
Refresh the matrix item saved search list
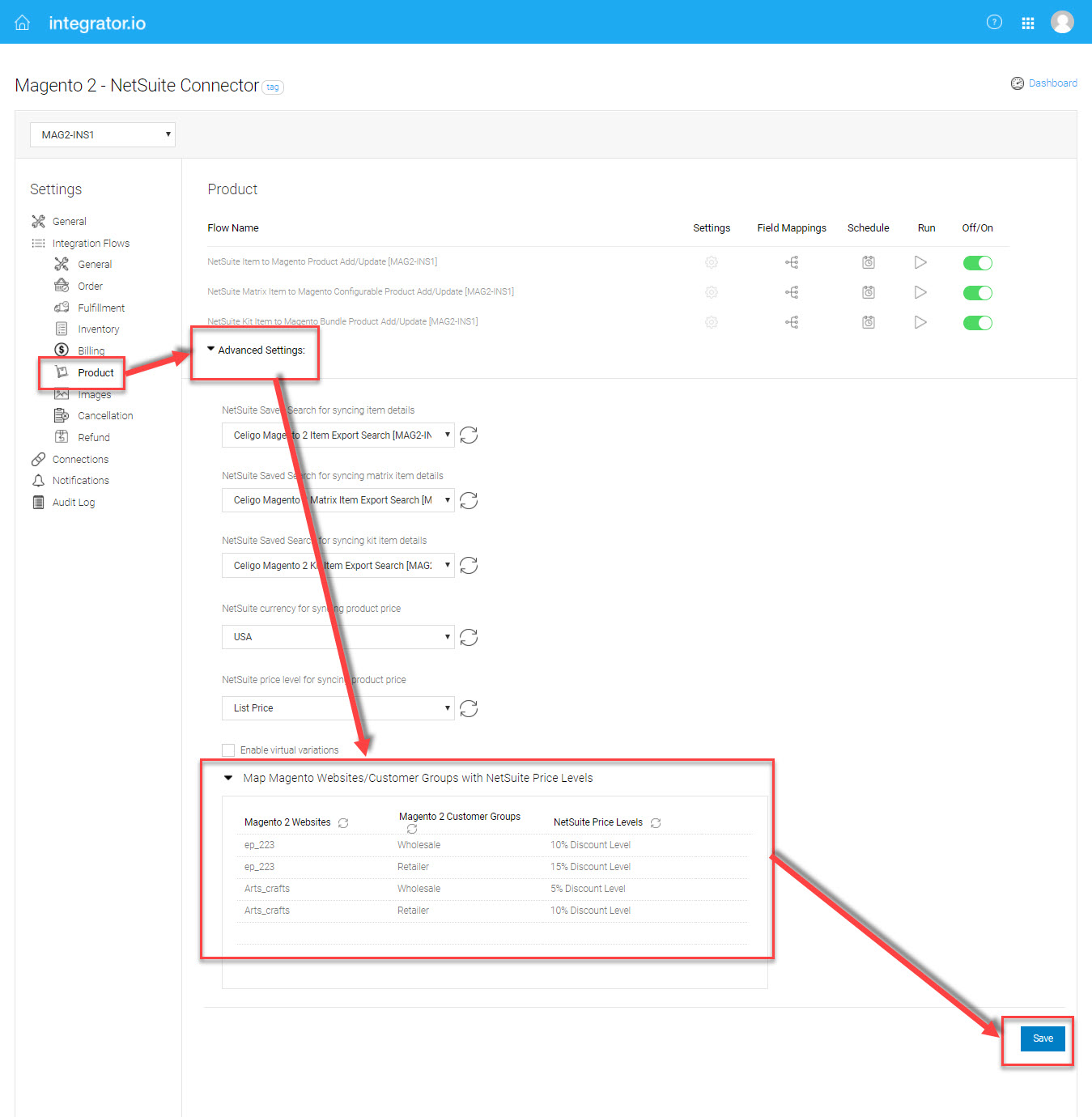(469, 501)
